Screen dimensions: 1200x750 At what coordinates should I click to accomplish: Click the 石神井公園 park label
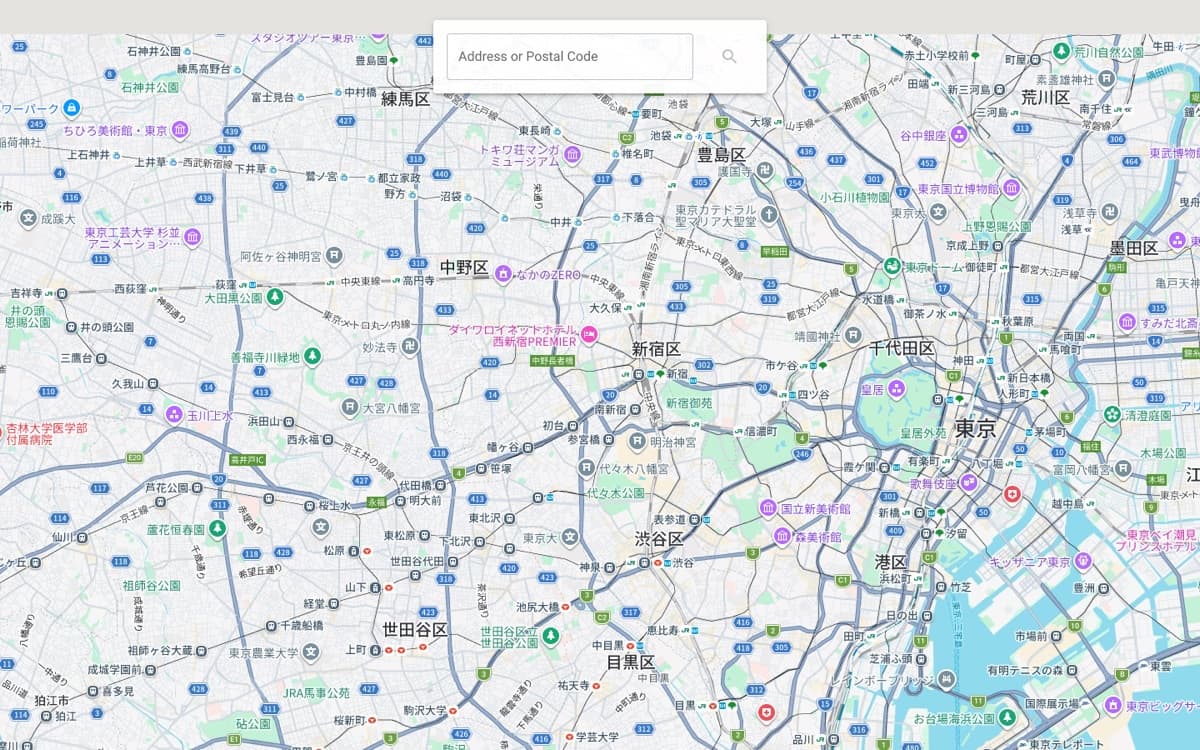150,87
